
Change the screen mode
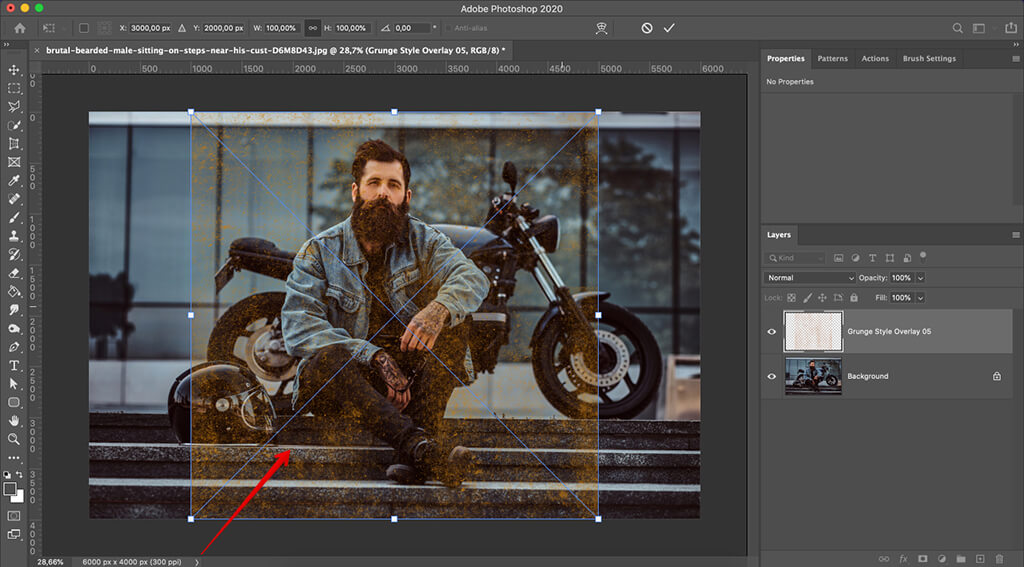[x=14, y=534]
